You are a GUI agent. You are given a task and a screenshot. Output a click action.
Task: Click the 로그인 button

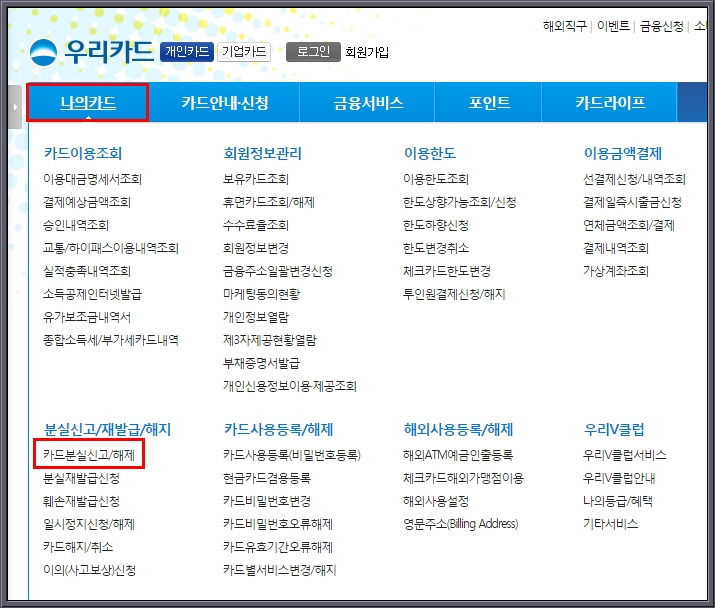click(313, 52)
